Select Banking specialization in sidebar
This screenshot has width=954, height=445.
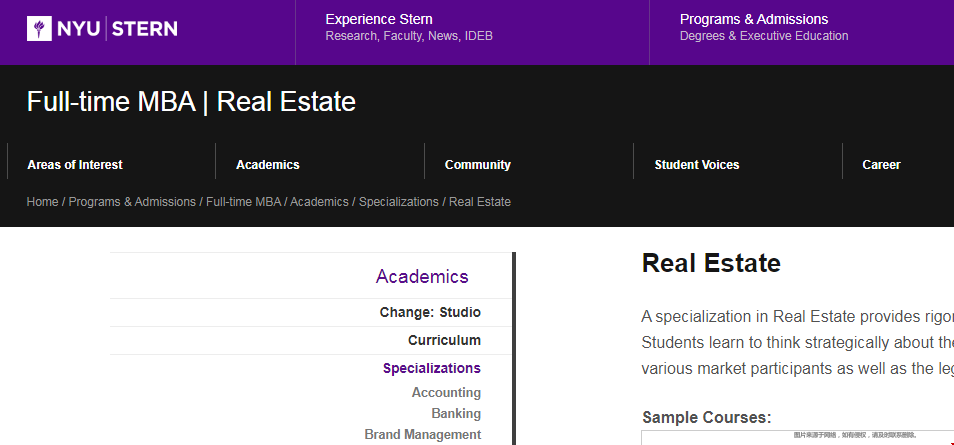456,413
